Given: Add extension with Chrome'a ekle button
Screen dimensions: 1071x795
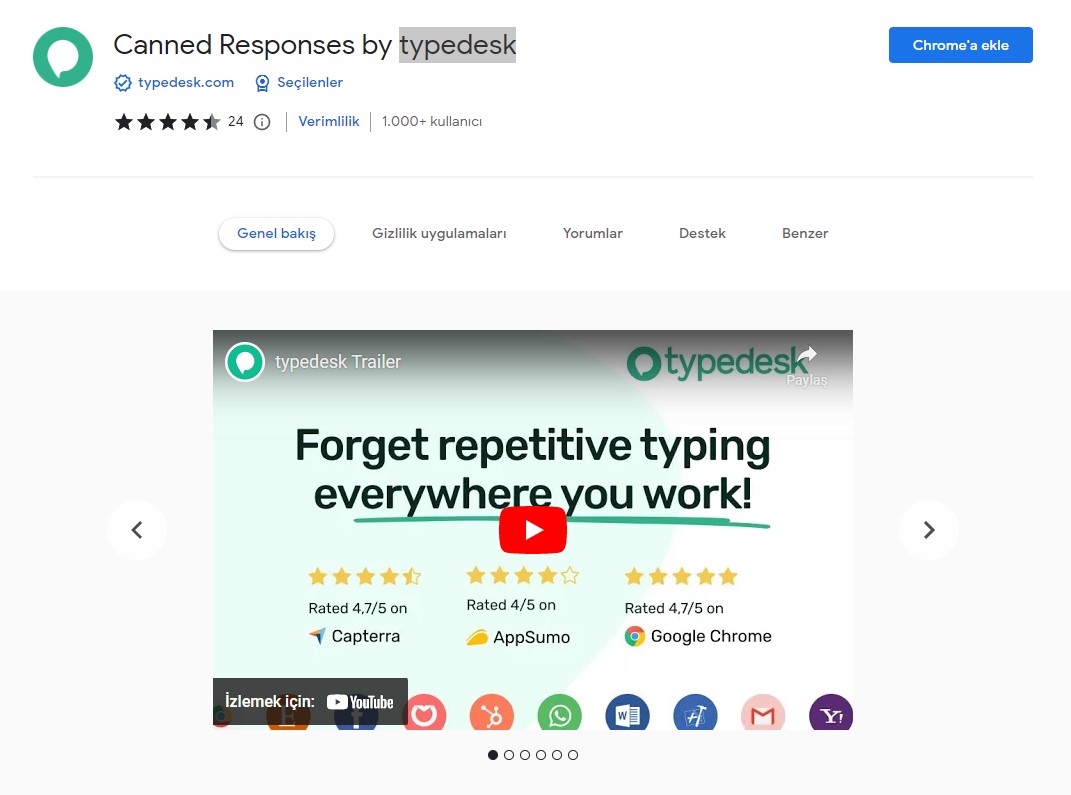Looking at the screenshot, I should click(960, 45).
